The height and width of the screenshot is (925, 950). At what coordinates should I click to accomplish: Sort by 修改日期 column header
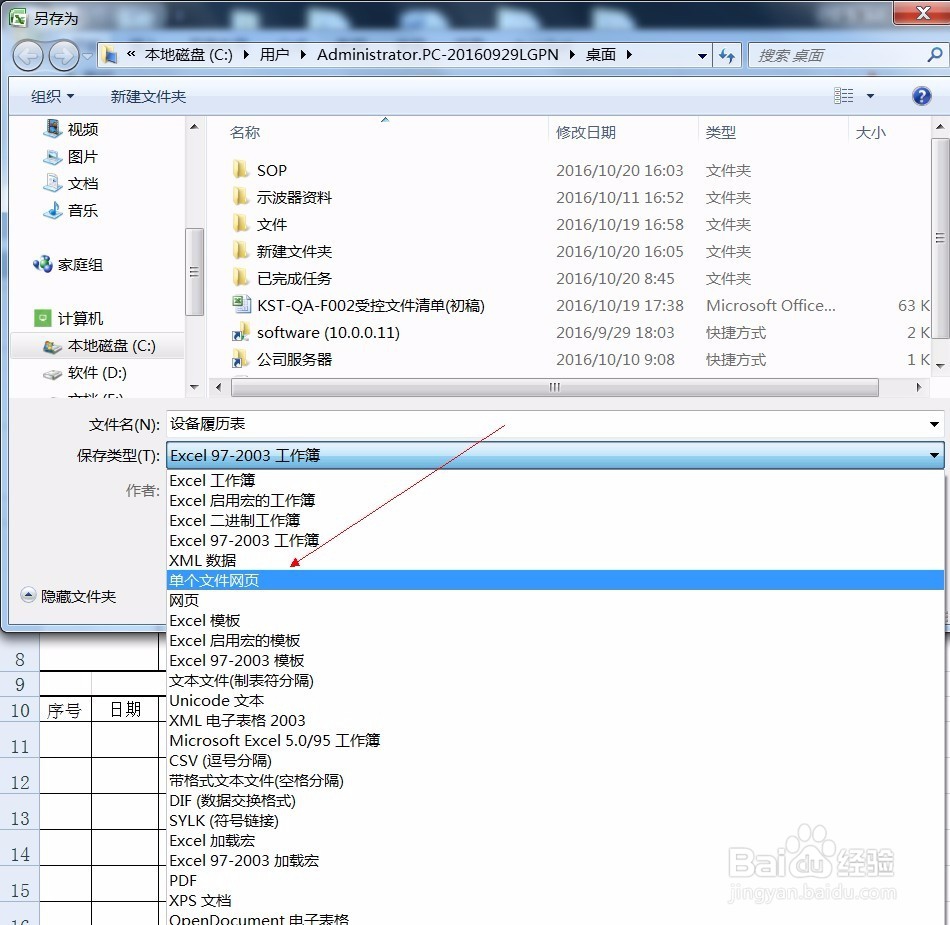(585, 132)
